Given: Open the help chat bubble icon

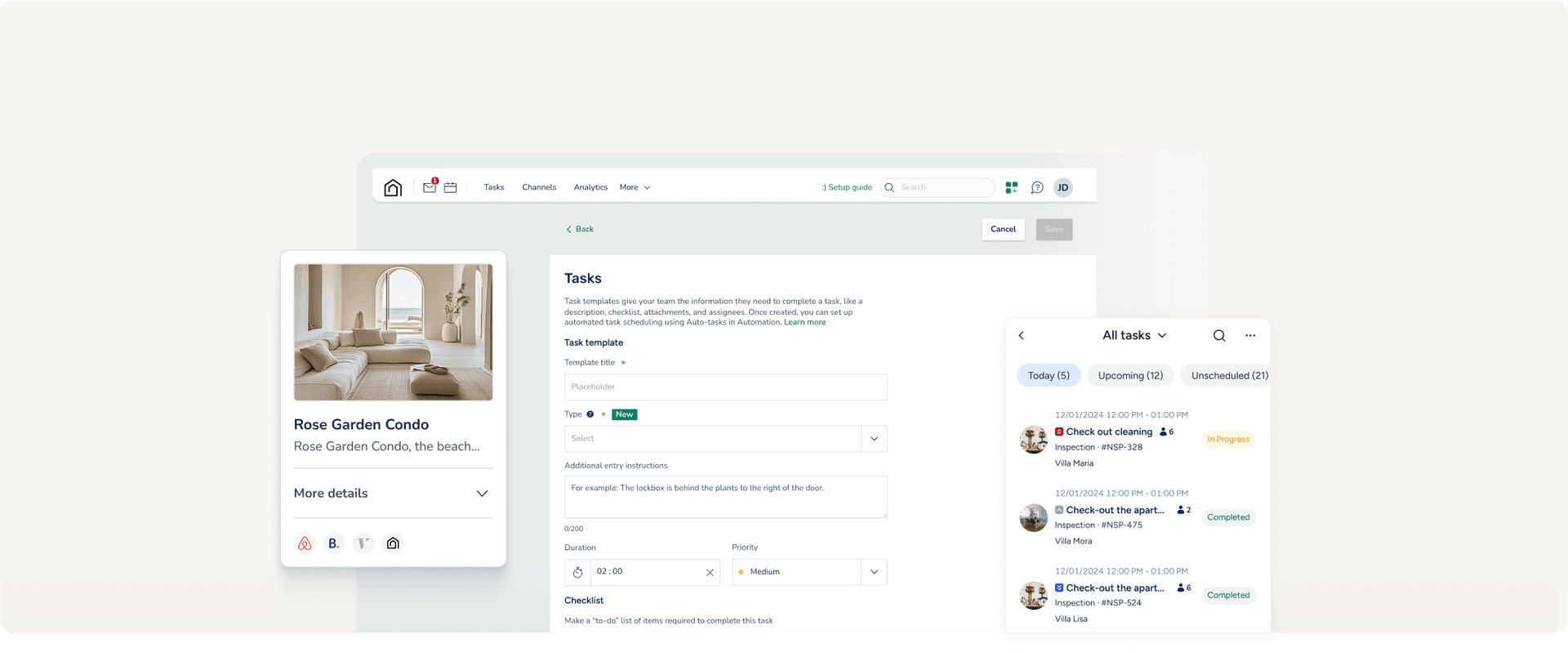Looking at the screenshot, I should coord(1037,187).
